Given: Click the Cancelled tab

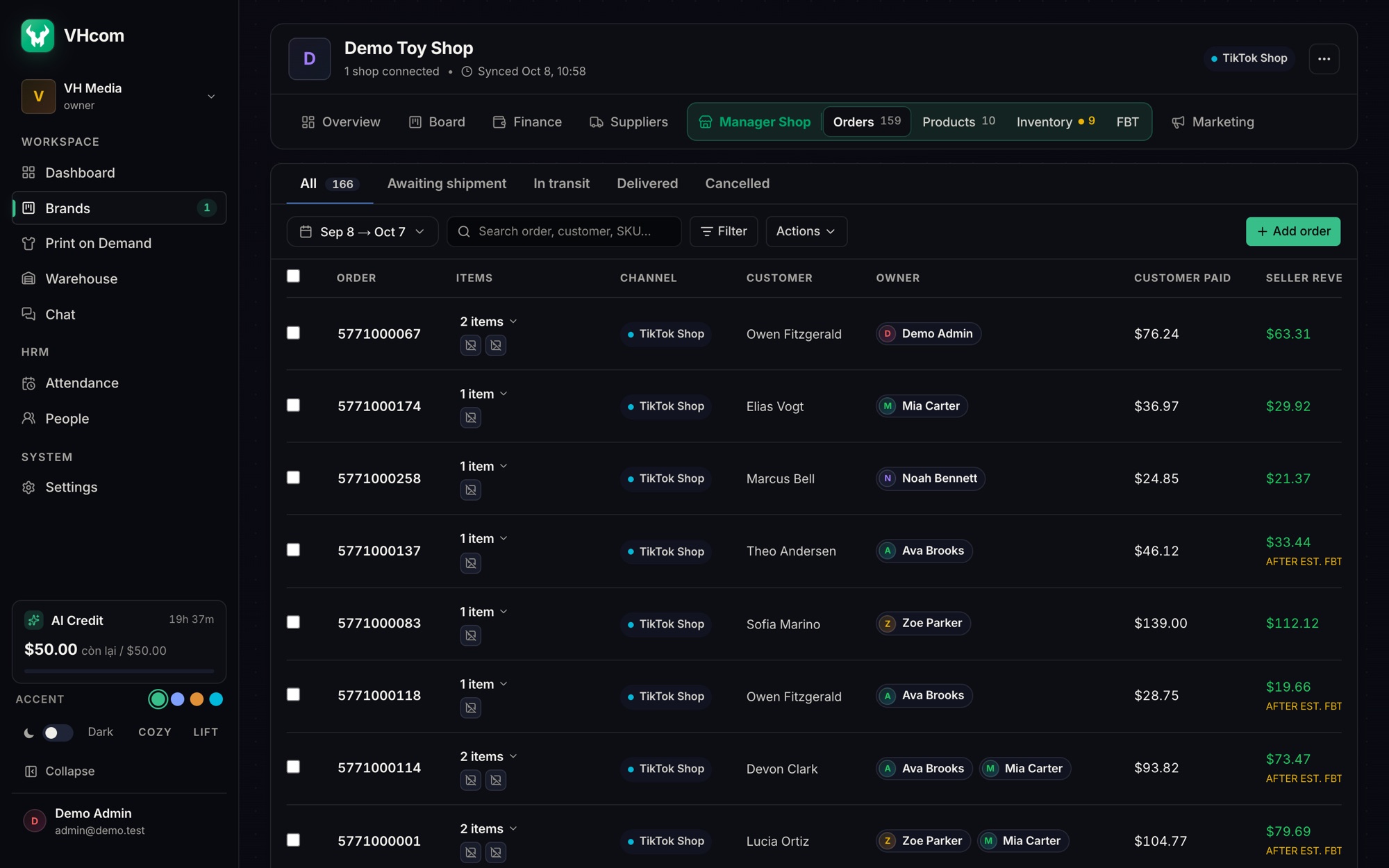Looking at the screenshot, I should (738, 183).
